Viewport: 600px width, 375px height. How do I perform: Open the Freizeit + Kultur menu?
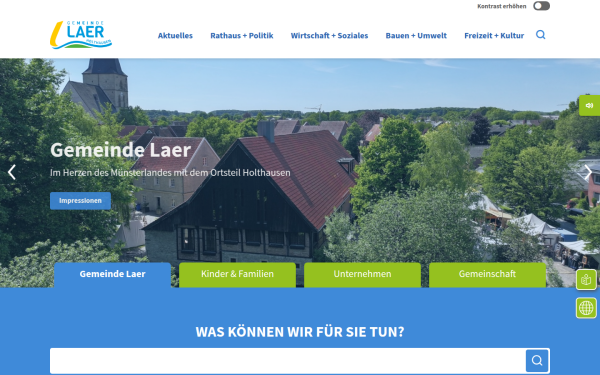(x=494, y=36)
